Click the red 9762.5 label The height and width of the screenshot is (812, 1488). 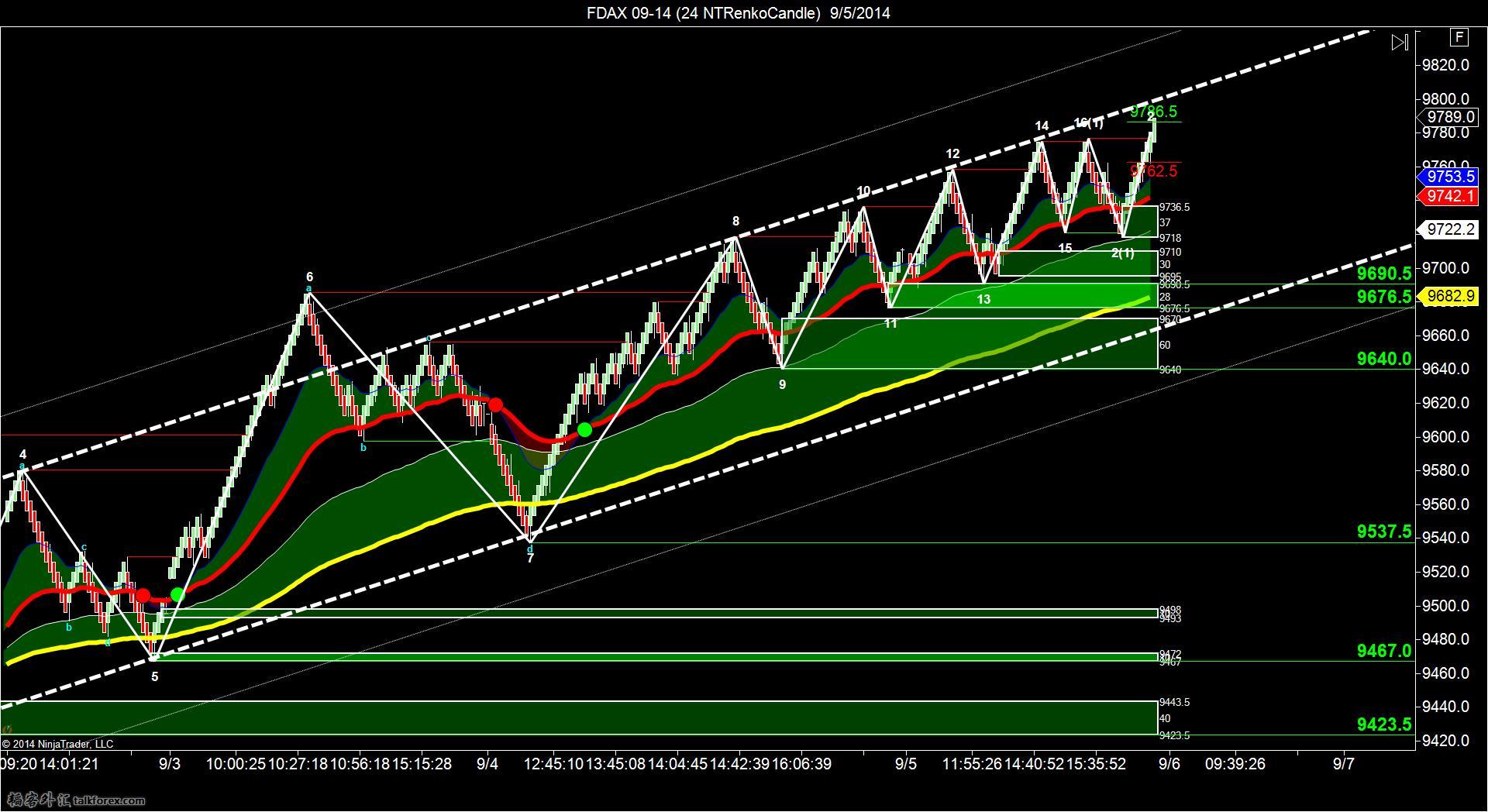coord(1153,171)
